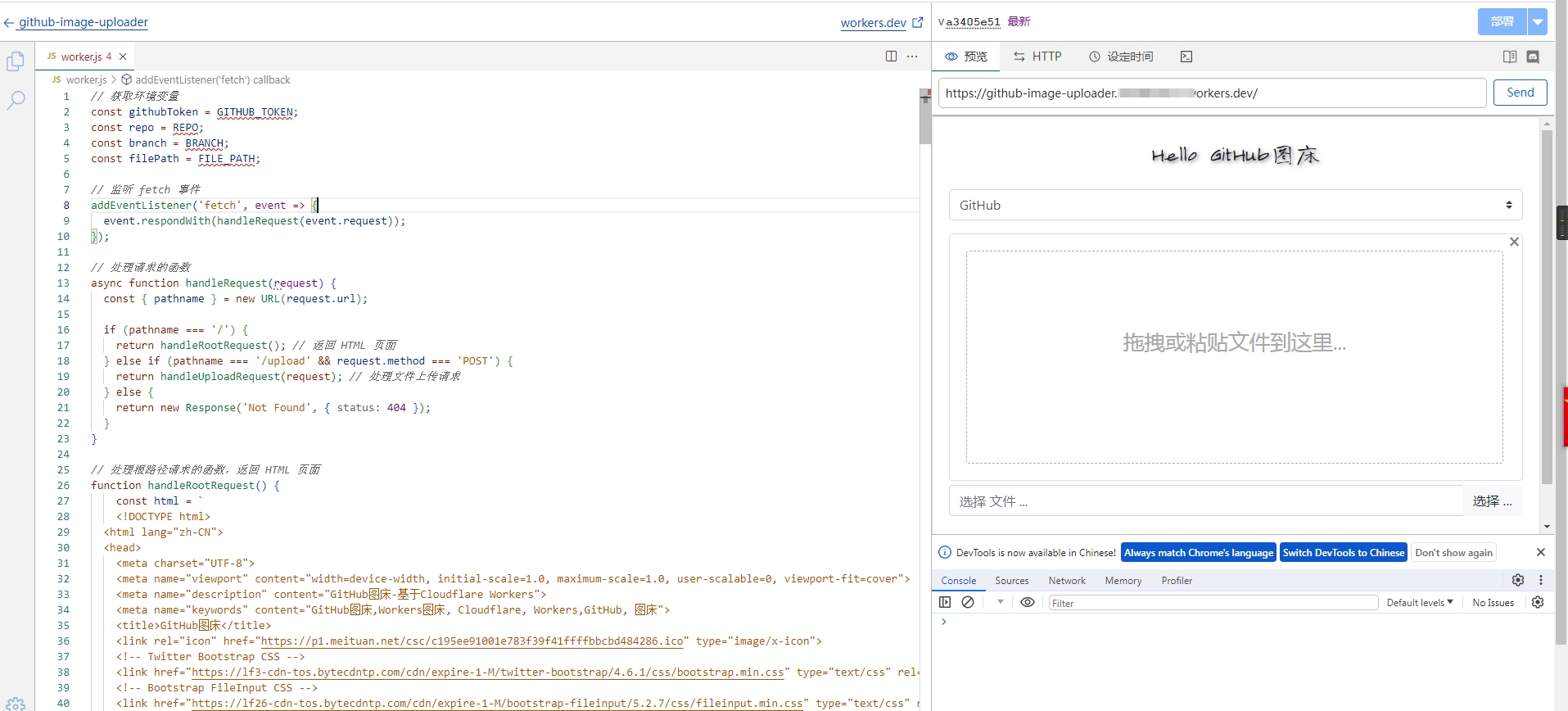Image resolution: width=1568 pixels, height=711 pixels.
Task: Click the fileinput.min.css URL in code
Action: coord(497,704)
